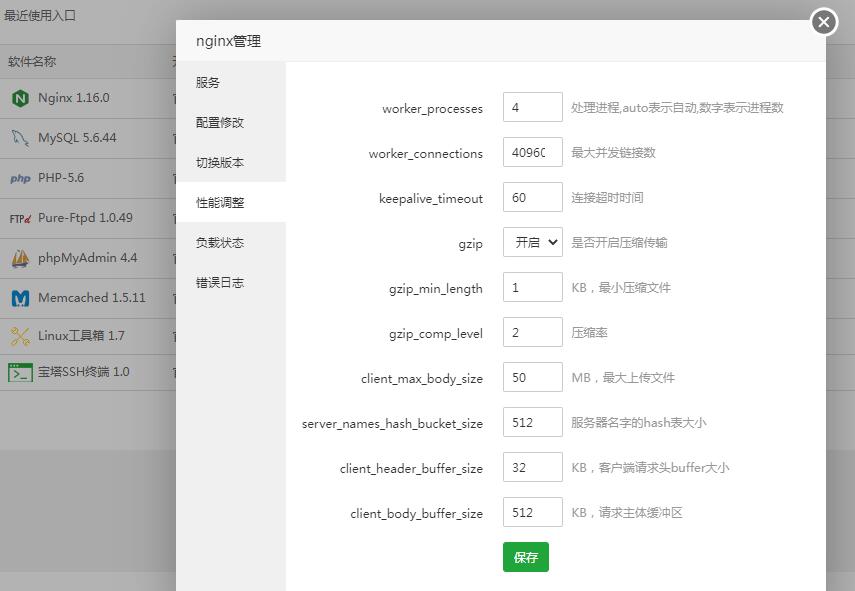Click the 软件名称 column header
Image resolution: width=855 pixels, height=591 pixels.
coord(32,62)
